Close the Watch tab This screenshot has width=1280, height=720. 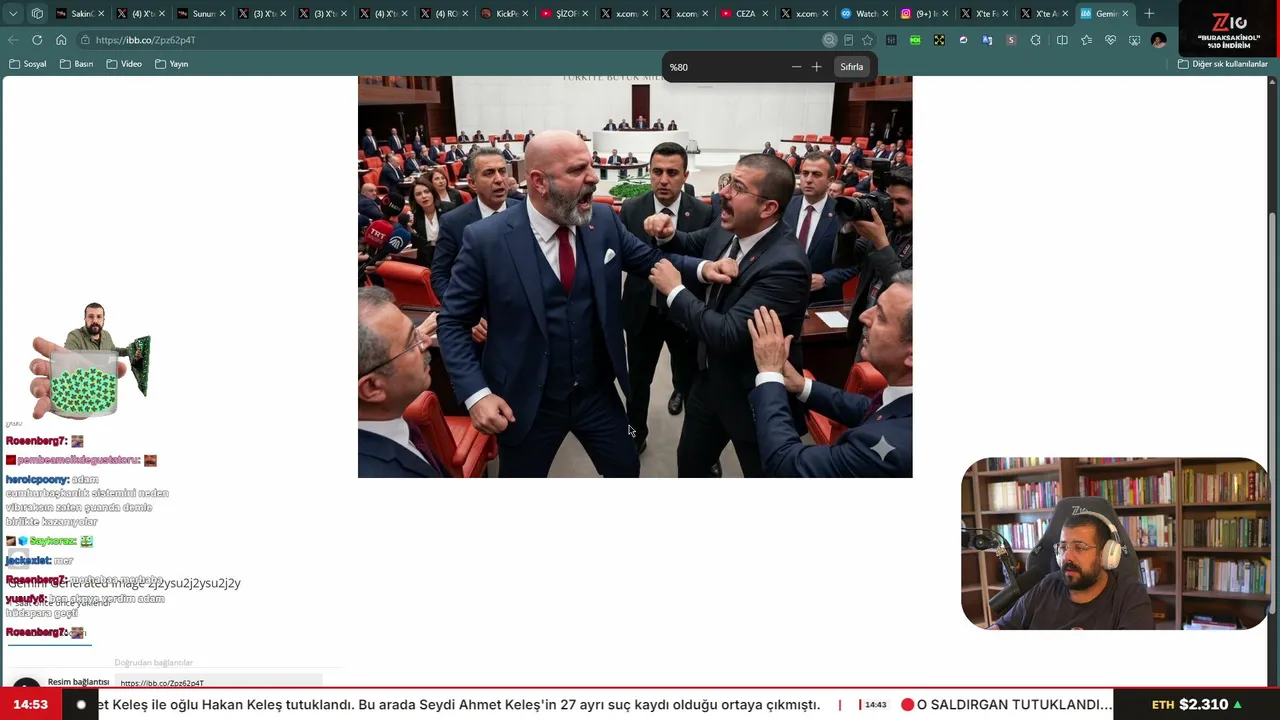click(887, 14)
